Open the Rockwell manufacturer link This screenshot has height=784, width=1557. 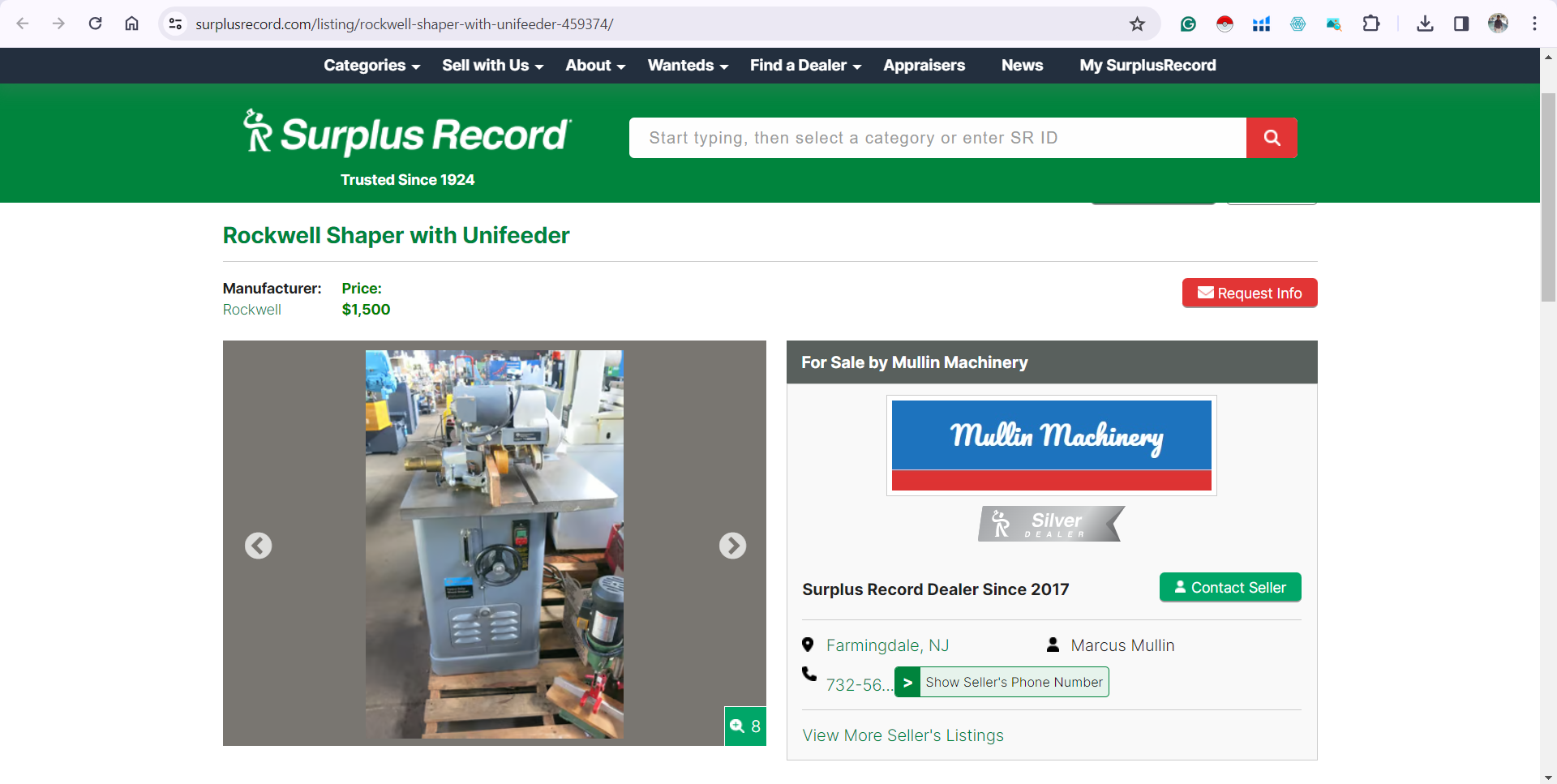pyautogui.click(x=251, y=310)
